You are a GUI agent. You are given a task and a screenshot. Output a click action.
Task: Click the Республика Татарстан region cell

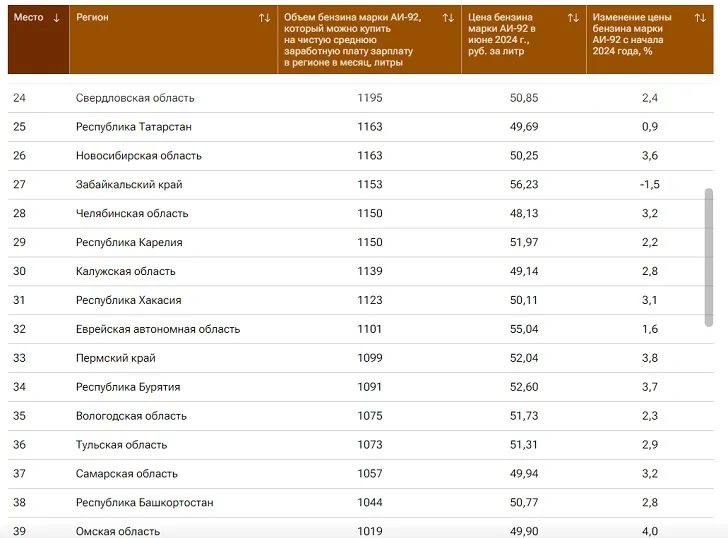click(x=134, y=127)
